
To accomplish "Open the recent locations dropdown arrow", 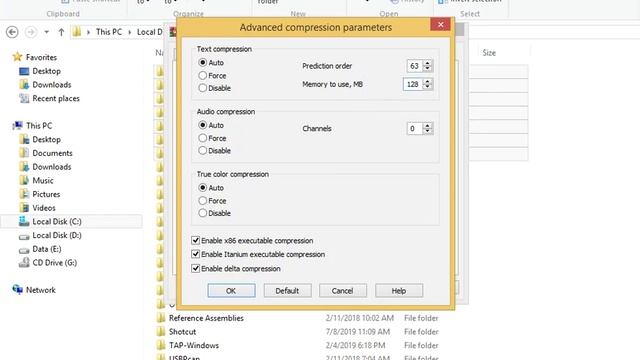I will [x=47, y=32].
